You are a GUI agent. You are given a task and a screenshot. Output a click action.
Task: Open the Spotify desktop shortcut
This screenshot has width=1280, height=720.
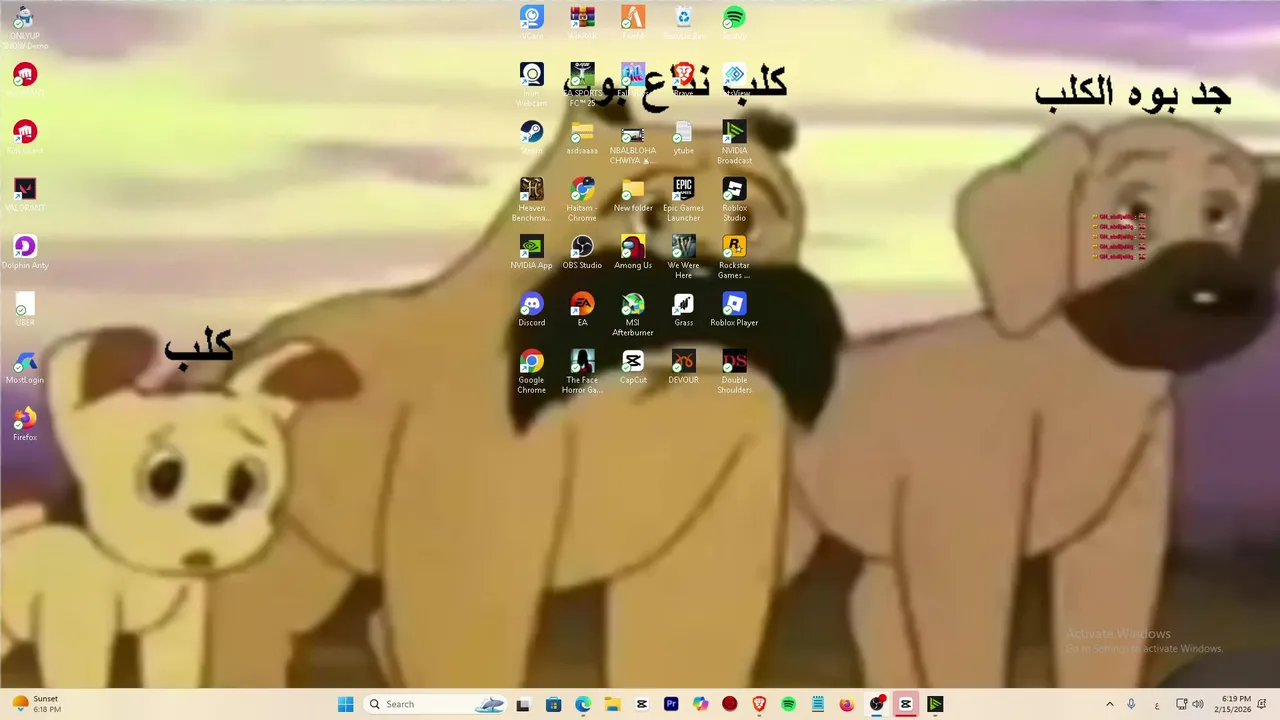(x=734, y=22)
